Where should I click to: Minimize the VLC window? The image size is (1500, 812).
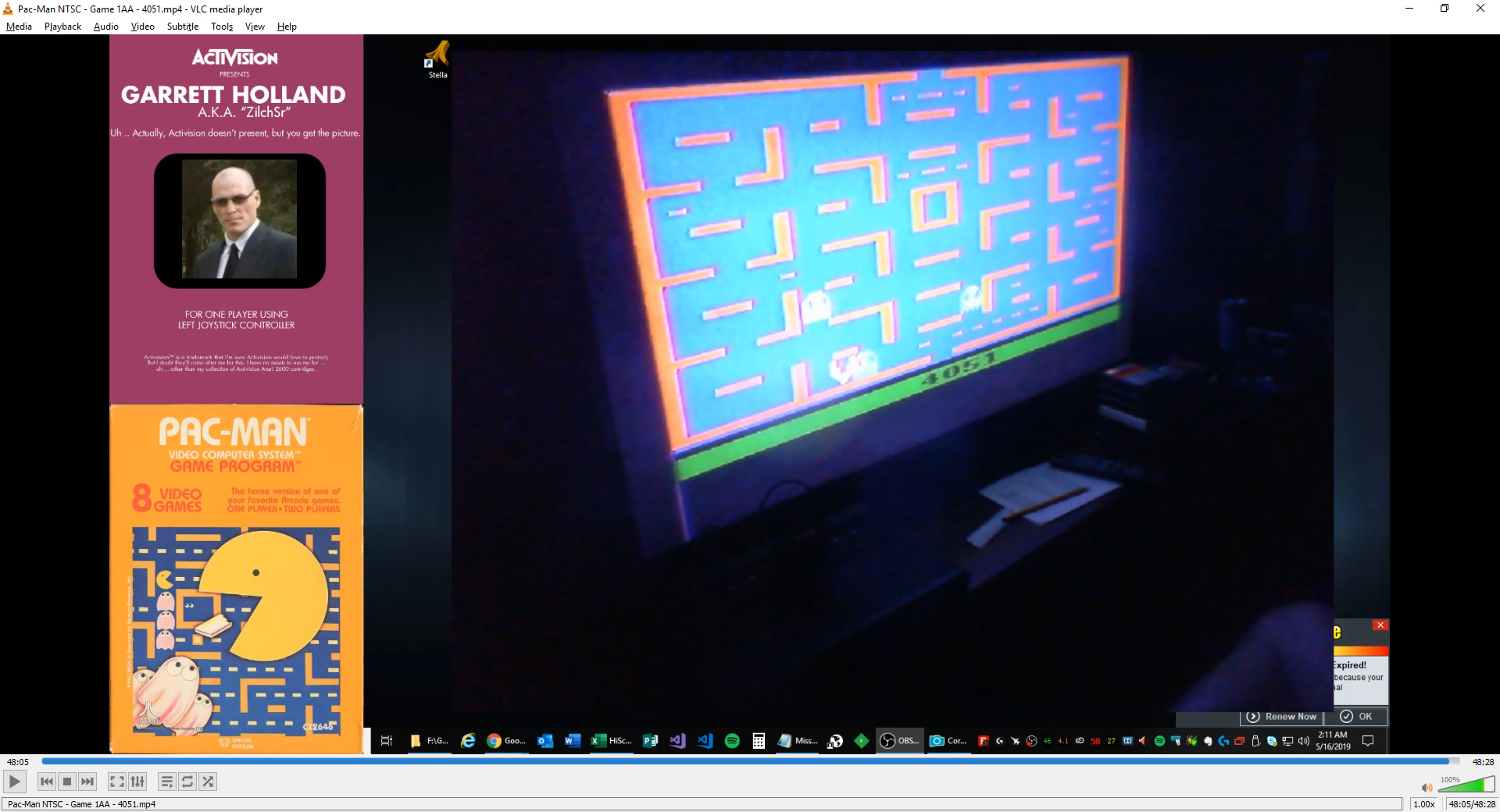[1409, 9]
